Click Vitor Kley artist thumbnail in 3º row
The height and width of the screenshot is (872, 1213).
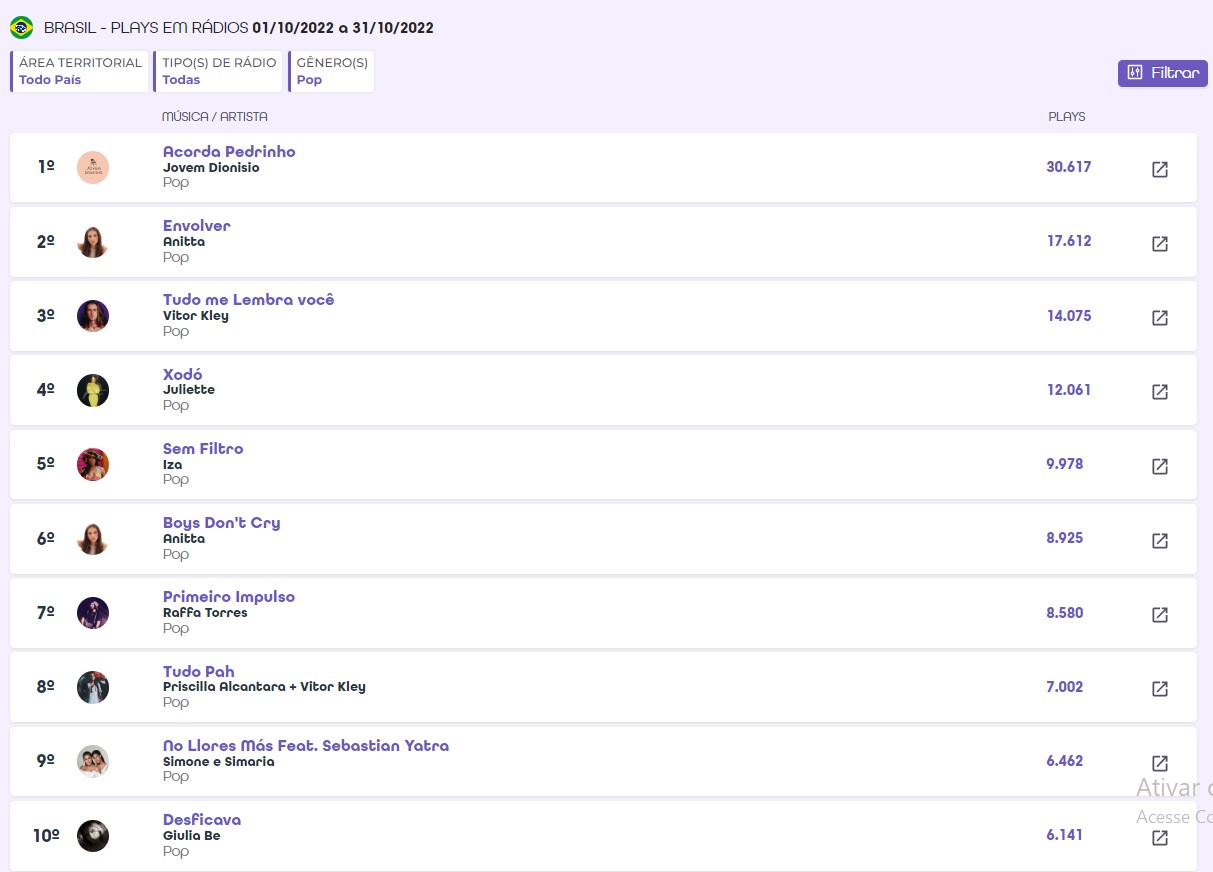[x=93, y=316]
